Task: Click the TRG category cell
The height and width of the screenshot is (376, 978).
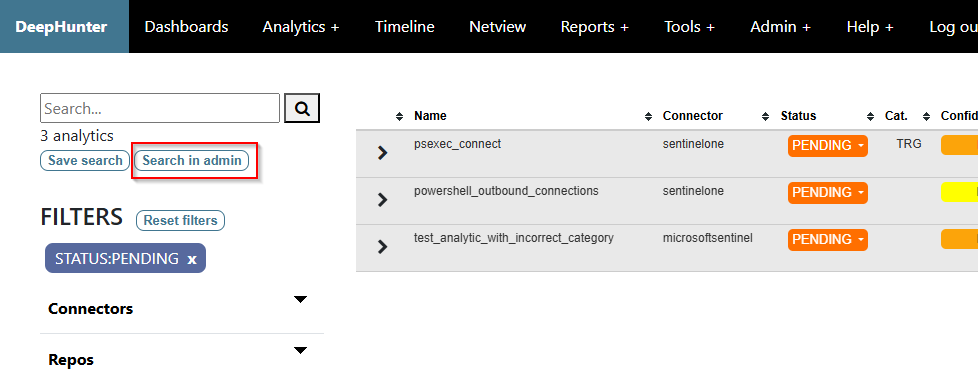Action: tap(909, 144)
